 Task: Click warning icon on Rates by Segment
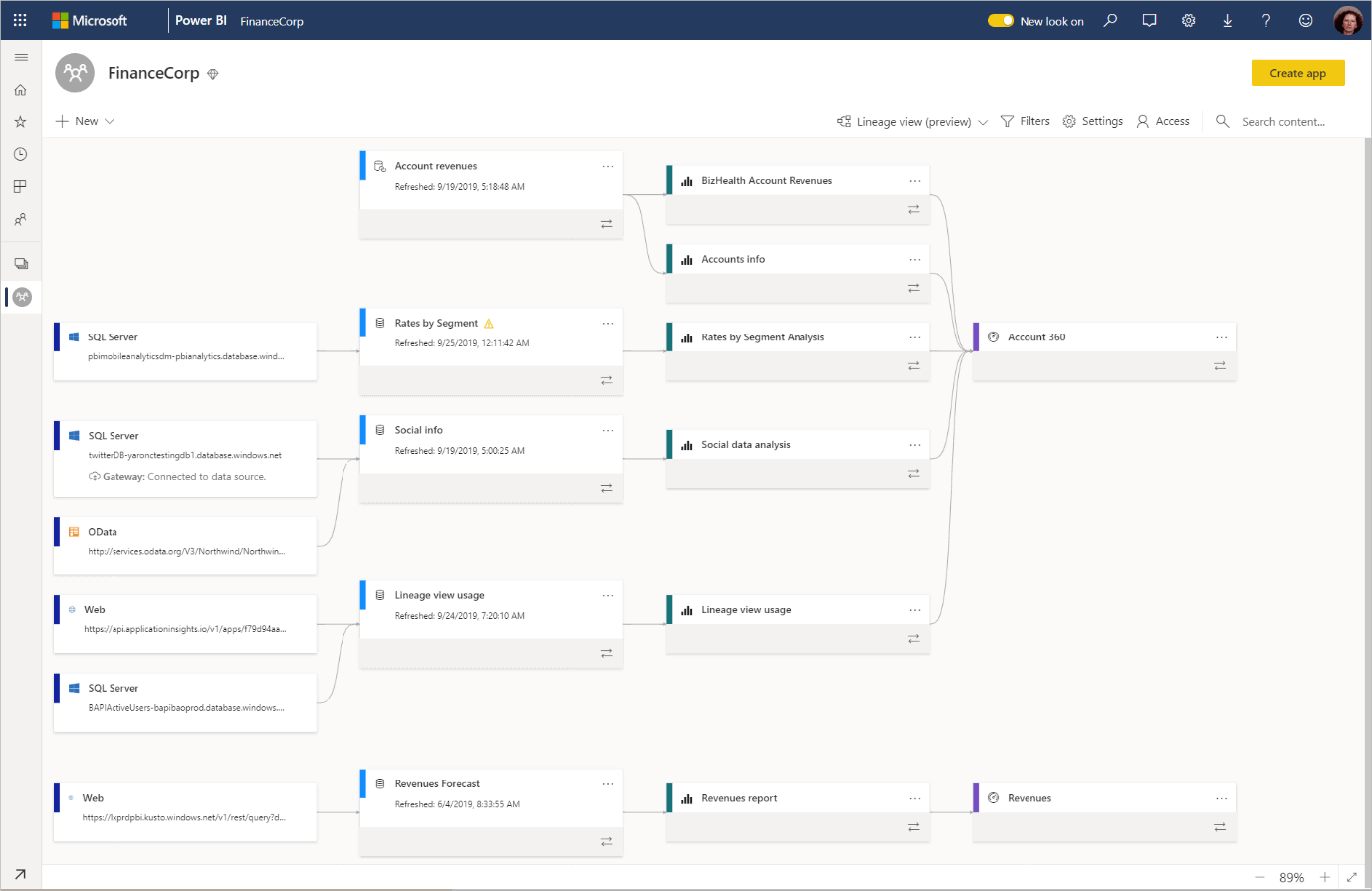489,324
